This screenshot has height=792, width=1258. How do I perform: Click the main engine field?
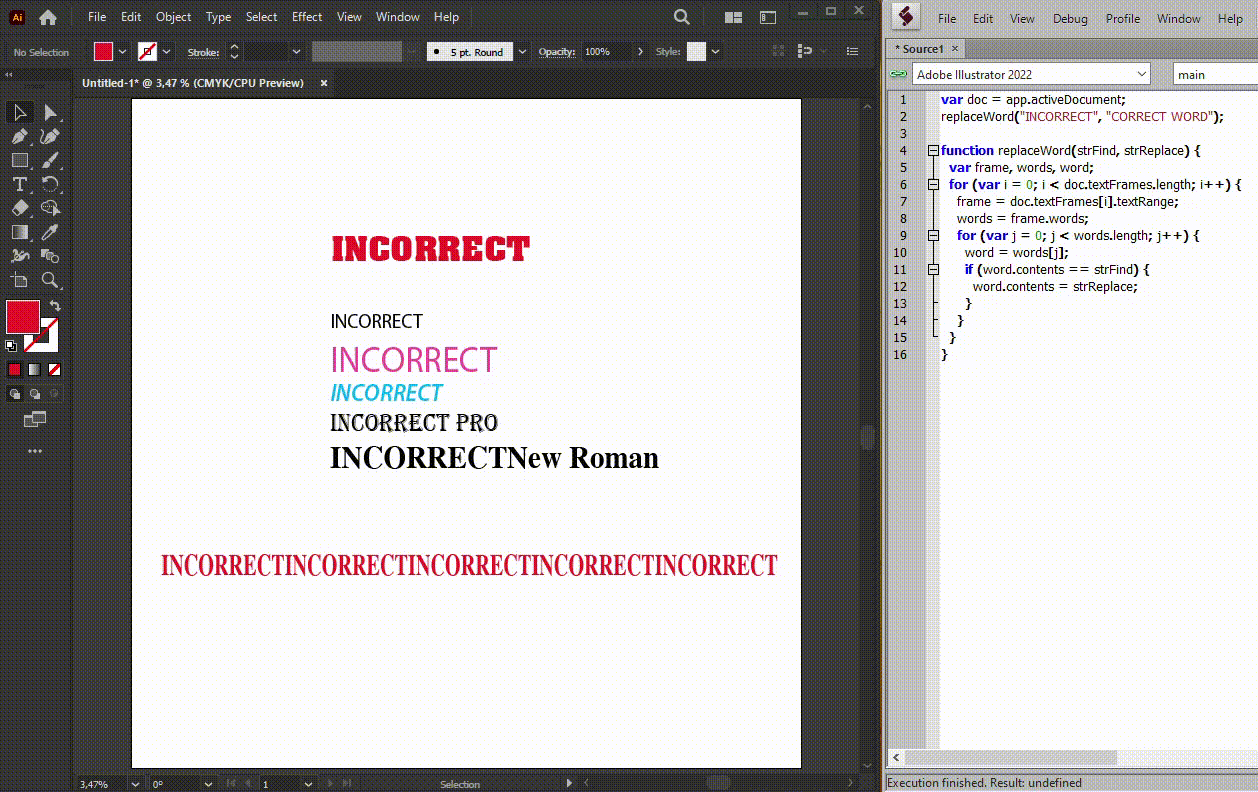pyautogui.click(x=1215, y=74)
